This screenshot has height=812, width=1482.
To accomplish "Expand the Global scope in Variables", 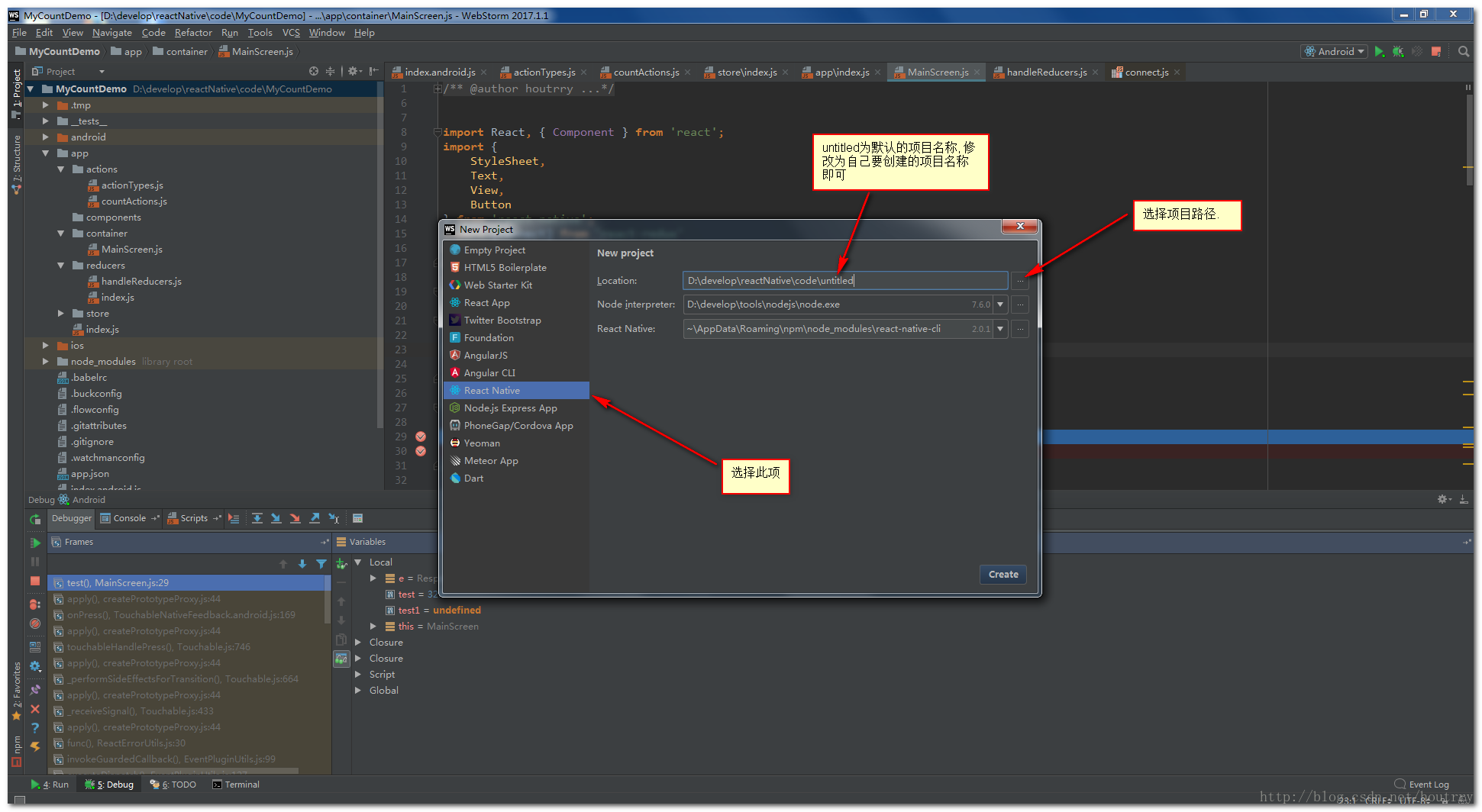I will [x=358, y=691].
